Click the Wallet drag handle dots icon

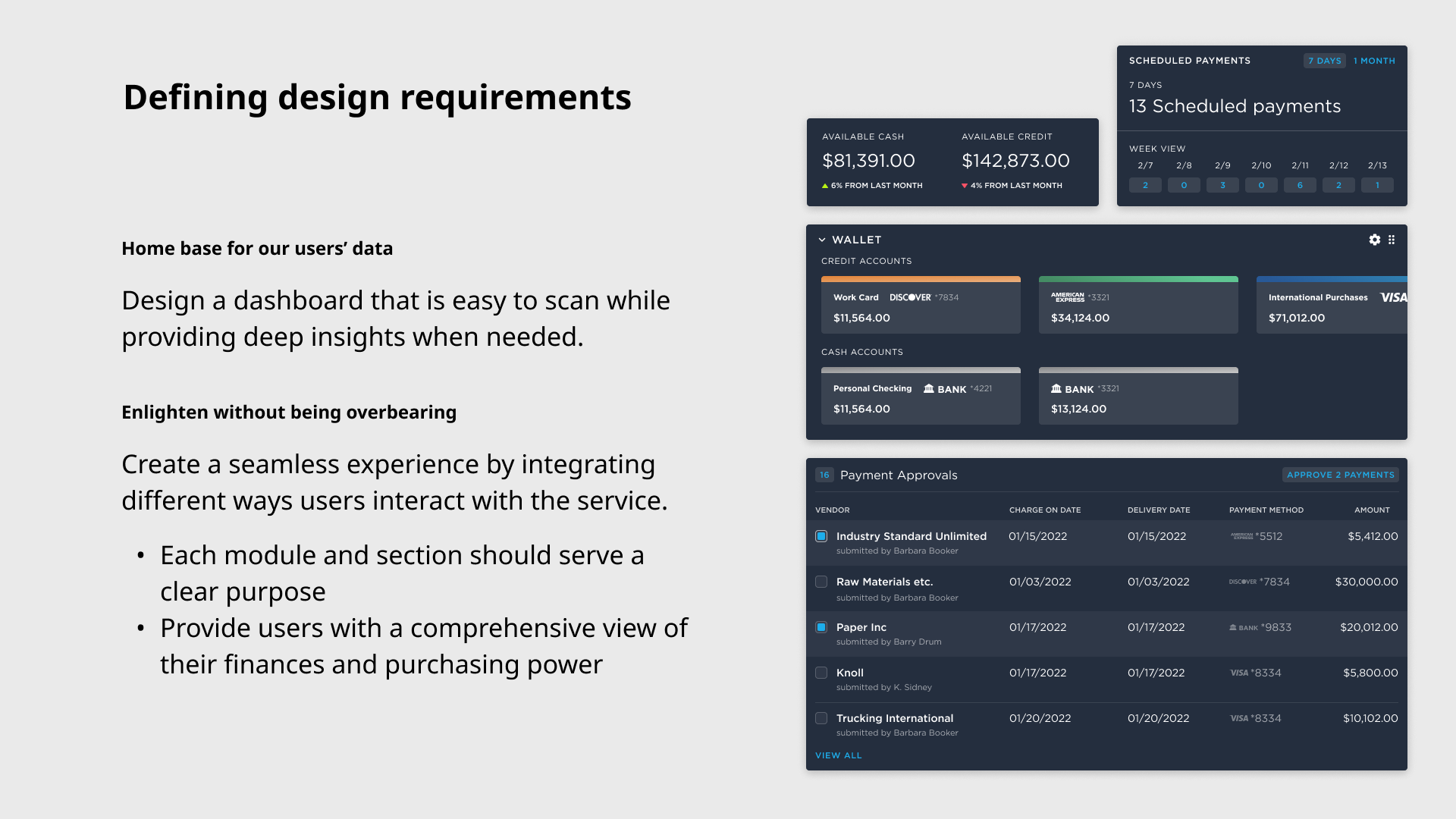pos(1392,240)
